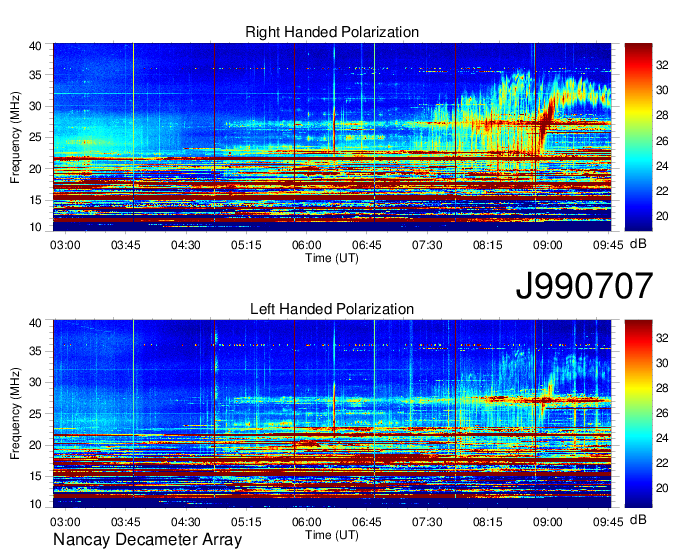Click the 35 MHz tick on Right Handed plot
The image size is (680, 552).
(35, 75)
